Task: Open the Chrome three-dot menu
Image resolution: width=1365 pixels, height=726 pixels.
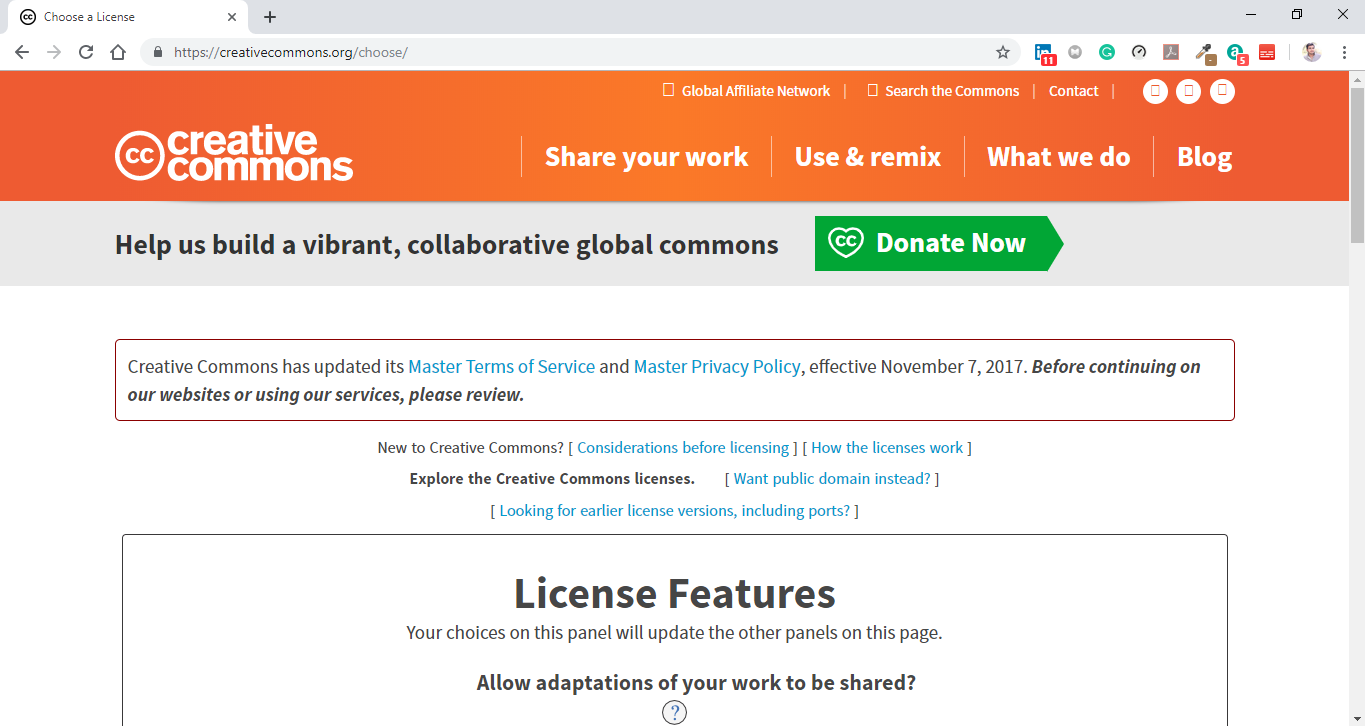Action: click(x=1344, y=52)
